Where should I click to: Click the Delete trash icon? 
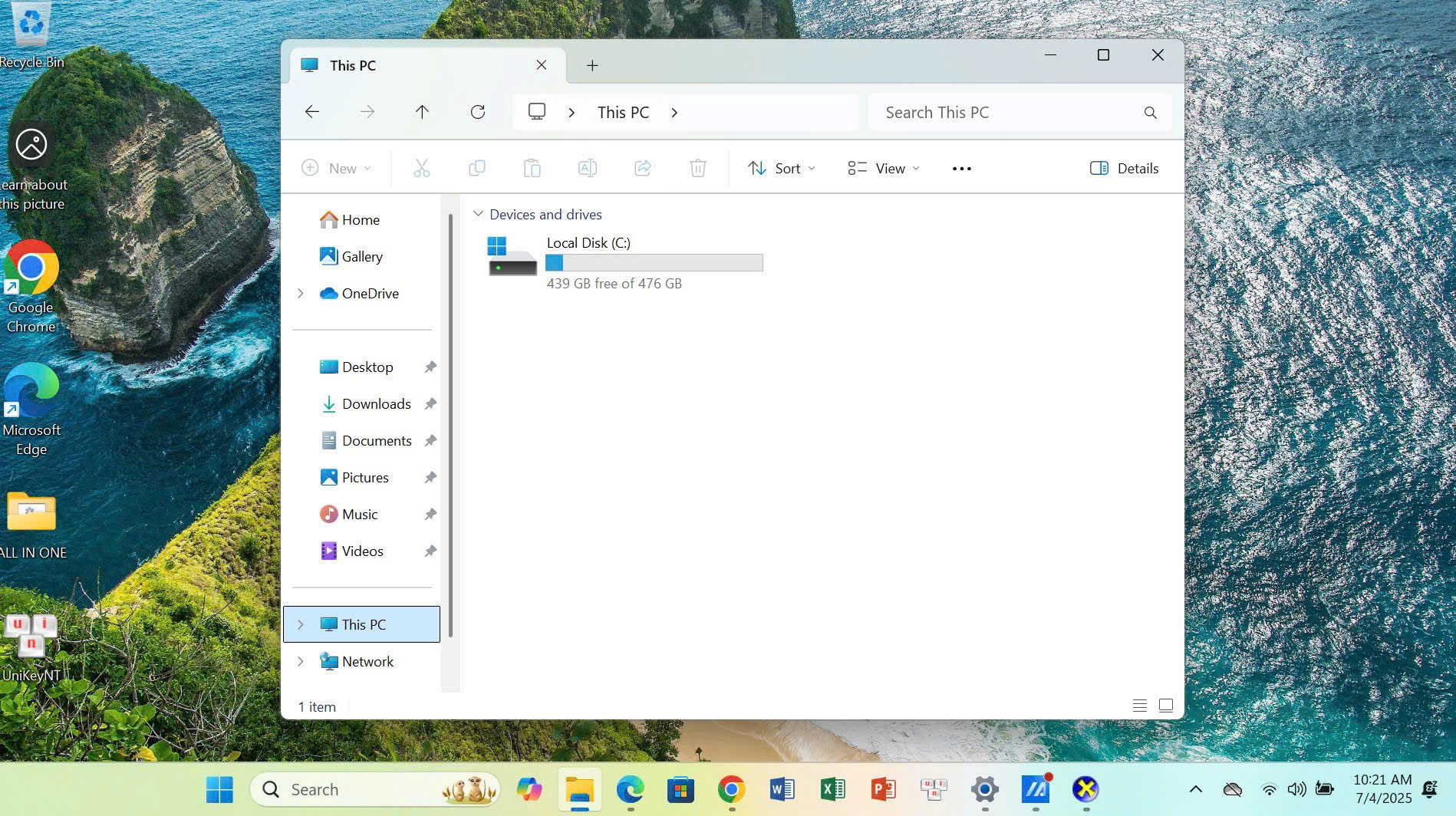698,168
